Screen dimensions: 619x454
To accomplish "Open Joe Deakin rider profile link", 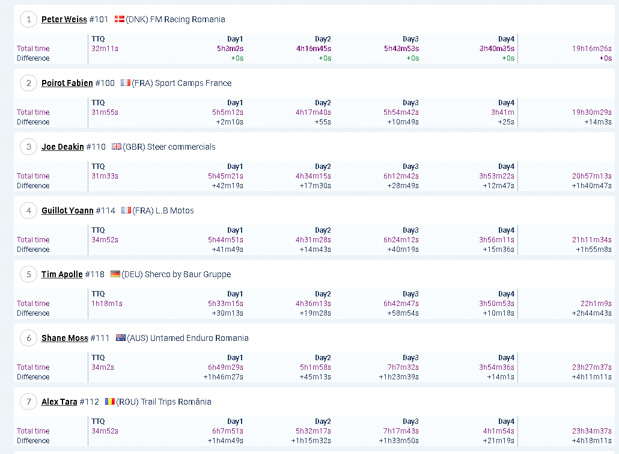I will pyautogui.click(x=62, y=147).
